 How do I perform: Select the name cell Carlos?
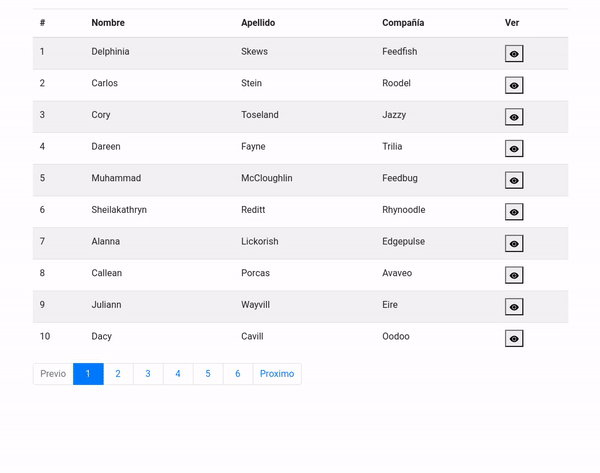(x=104, y=83)
